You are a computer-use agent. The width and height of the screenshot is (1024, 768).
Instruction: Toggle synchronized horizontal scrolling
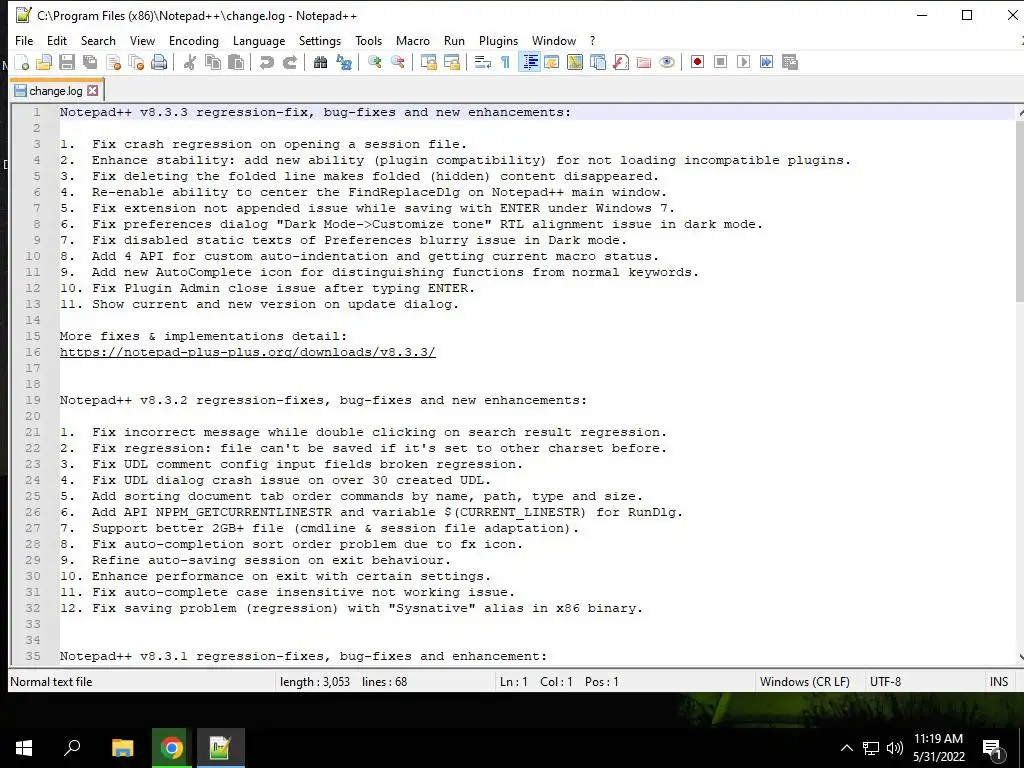click(452, 62)
